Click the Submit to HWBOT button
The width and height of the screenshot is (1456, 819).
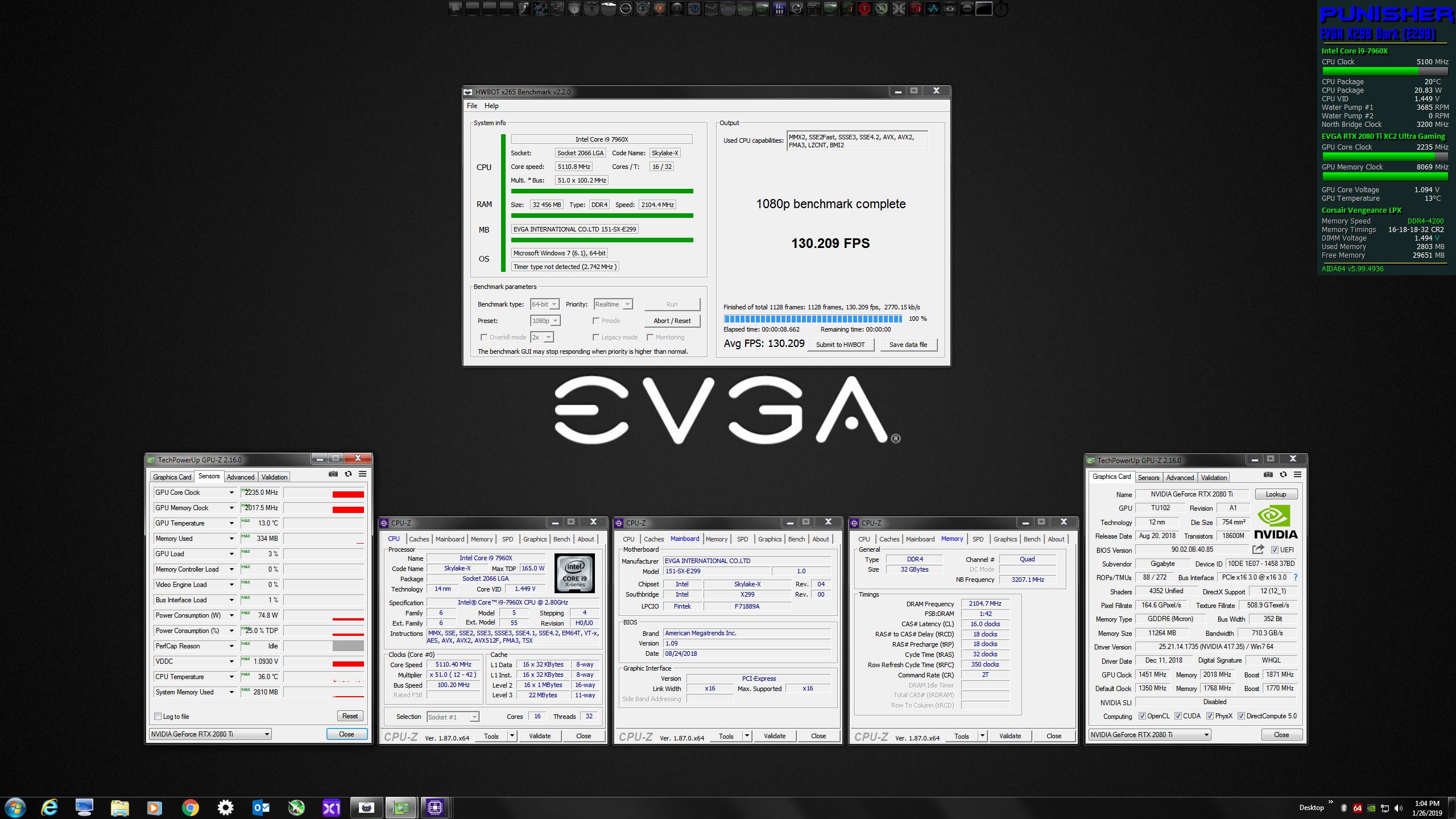840,345
